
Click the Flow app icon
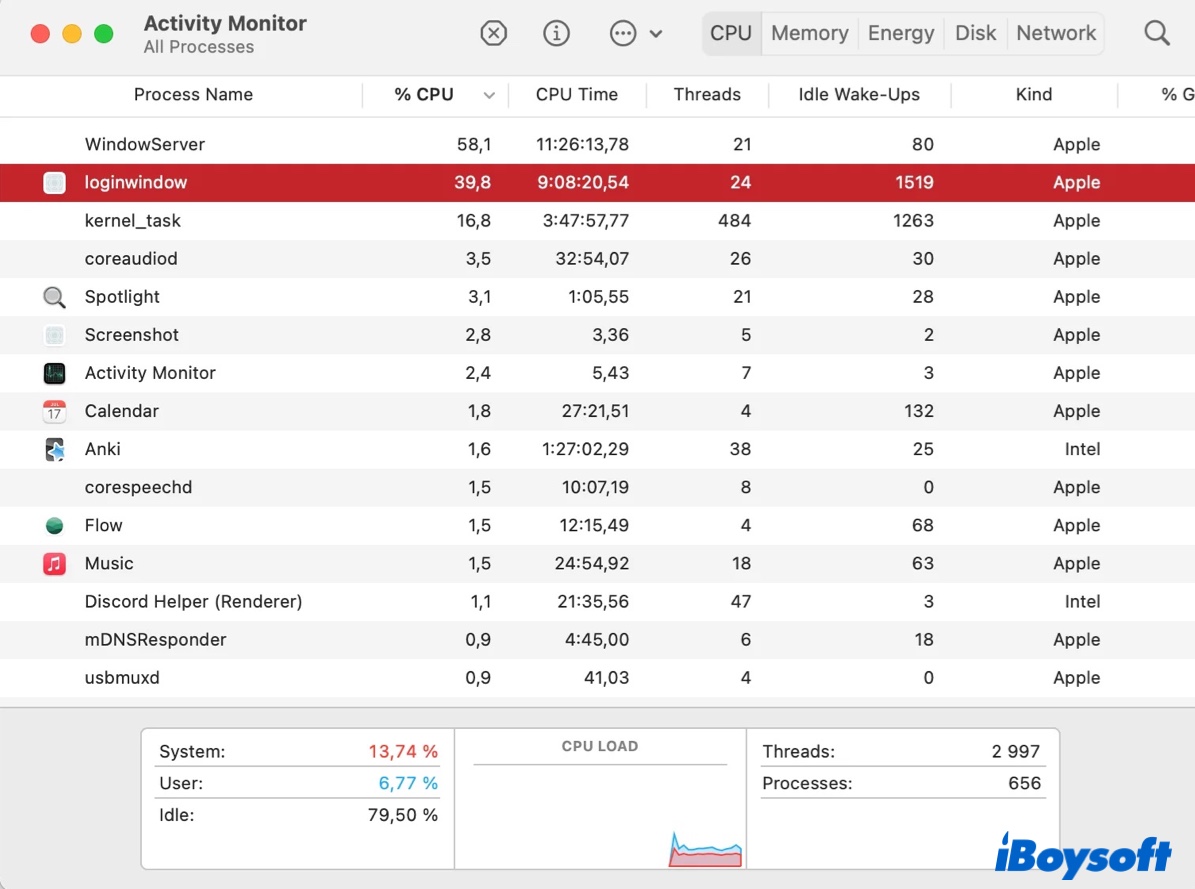[x=54, y=525]
